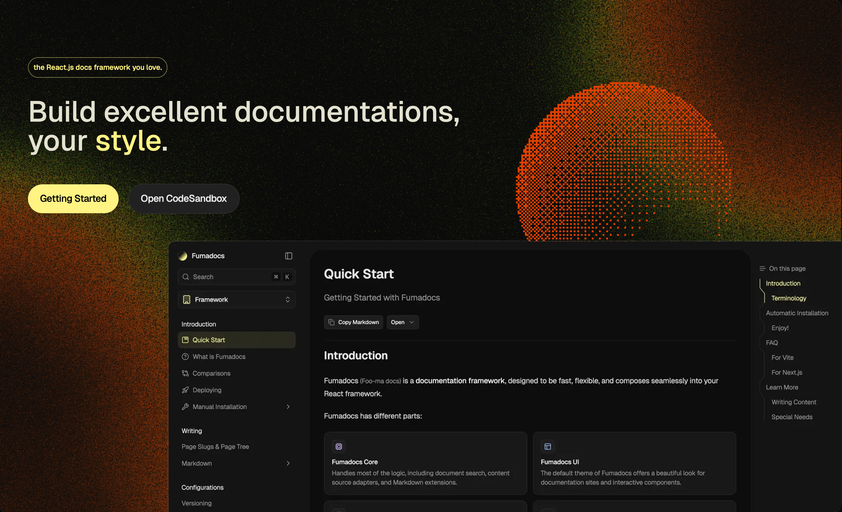Click the On this page list icon
842x512 pixels.
[762, 269]
